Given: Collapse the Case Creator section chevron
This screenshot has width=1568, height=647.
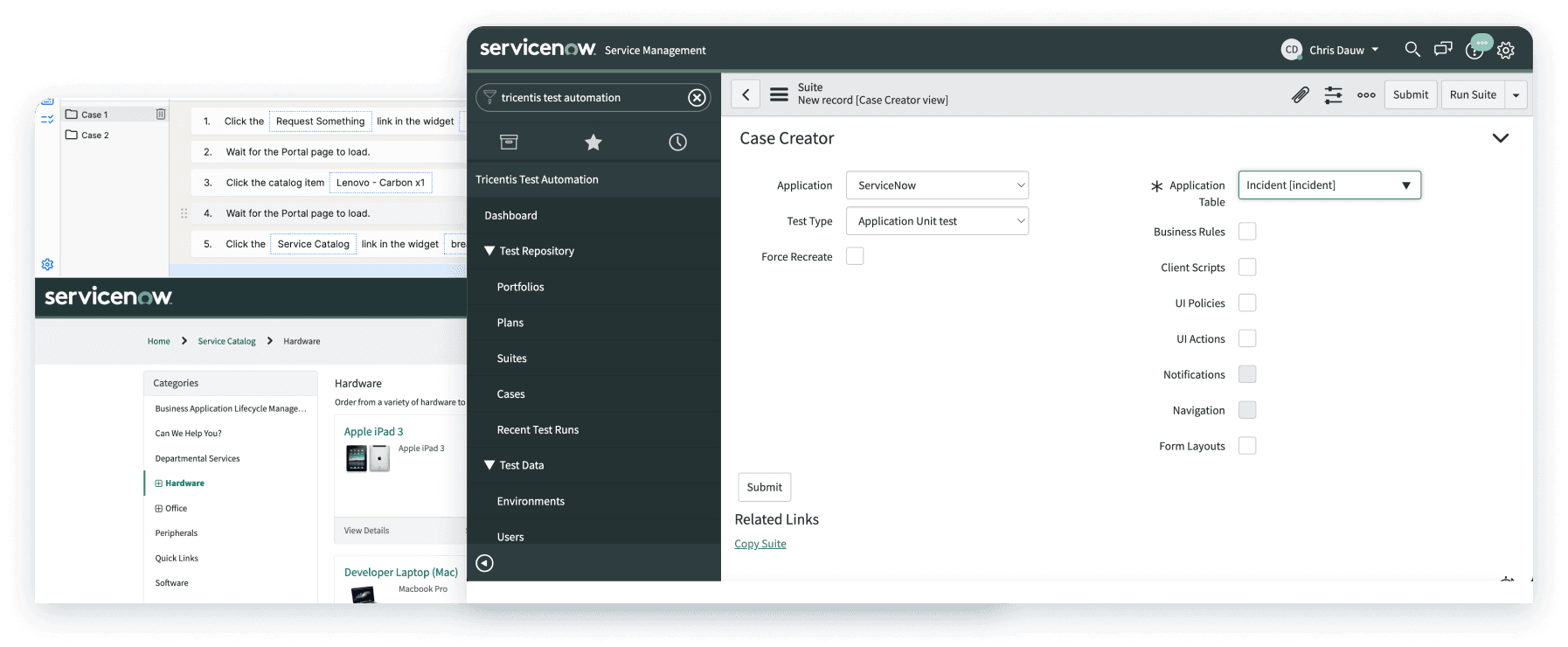Looking at the screenshot, I should click(x=1500, y=138).
